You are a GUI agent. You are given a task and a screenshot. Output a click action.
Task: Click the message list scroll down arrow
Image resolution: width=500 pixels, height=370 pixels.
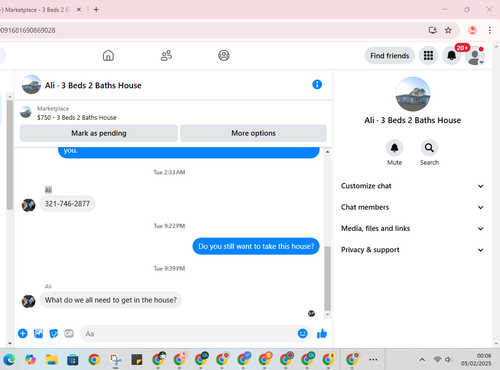click(328, 314)
